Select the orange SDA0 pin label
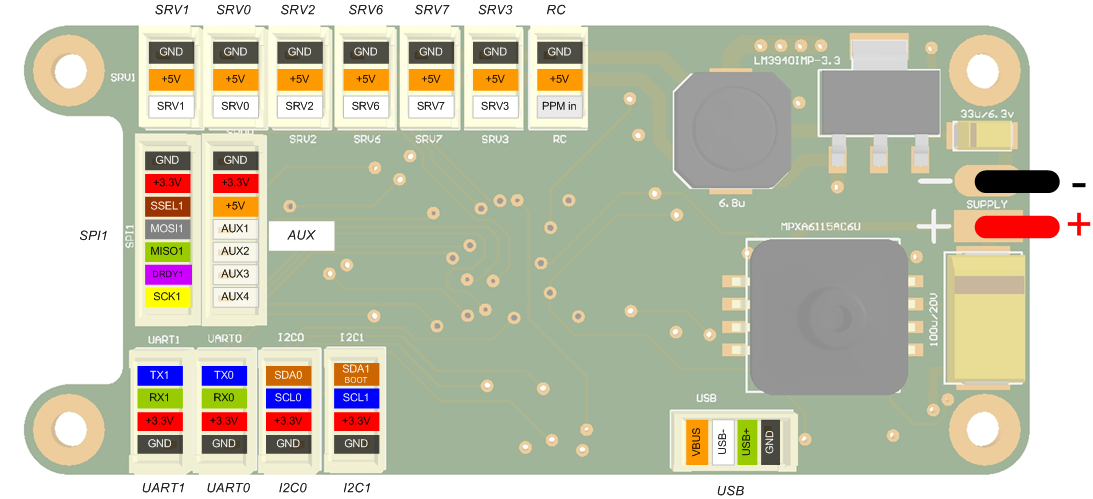The height and width of the screenshot is (499, 1093). click(288, 375)
